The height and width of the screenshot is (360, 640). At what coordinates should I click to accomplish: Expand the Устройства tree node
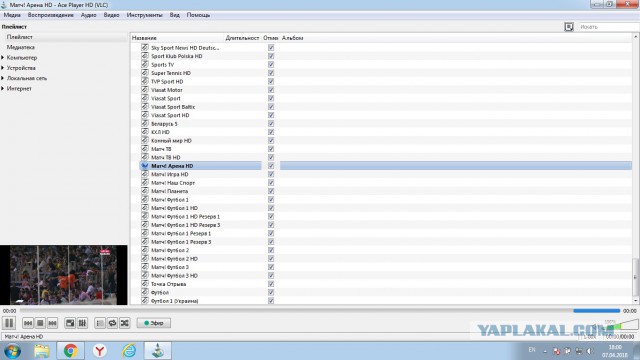[3, 68]
